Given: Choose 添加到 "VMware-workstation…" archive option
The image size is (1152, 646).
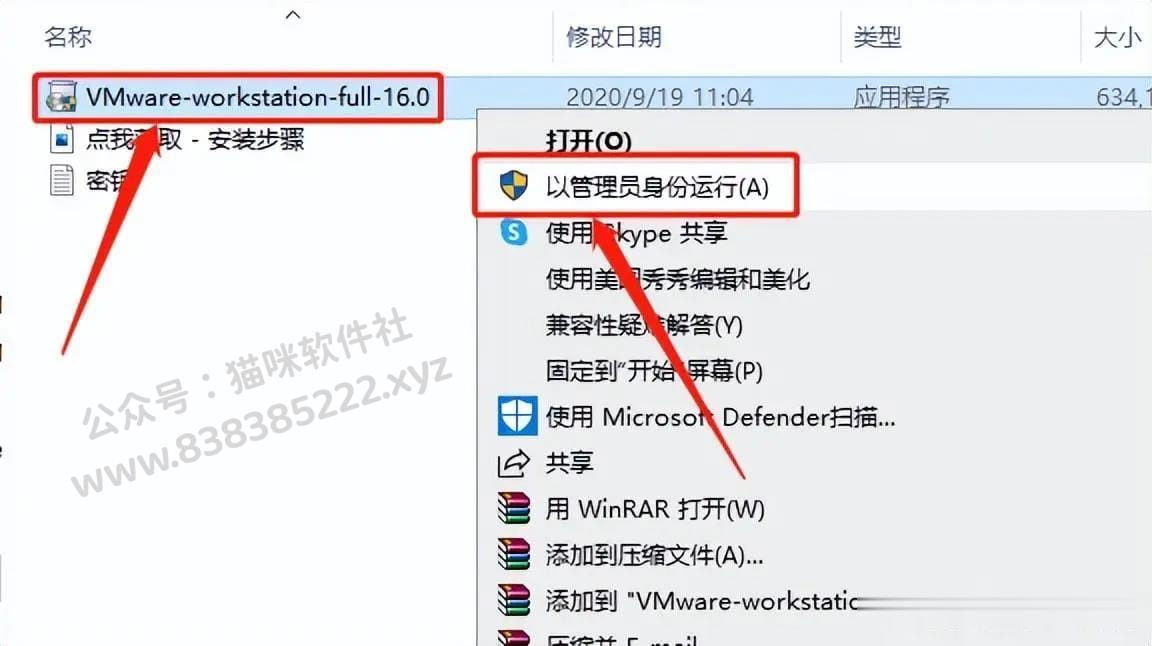Looking at the screenshot, I should 702,601.
